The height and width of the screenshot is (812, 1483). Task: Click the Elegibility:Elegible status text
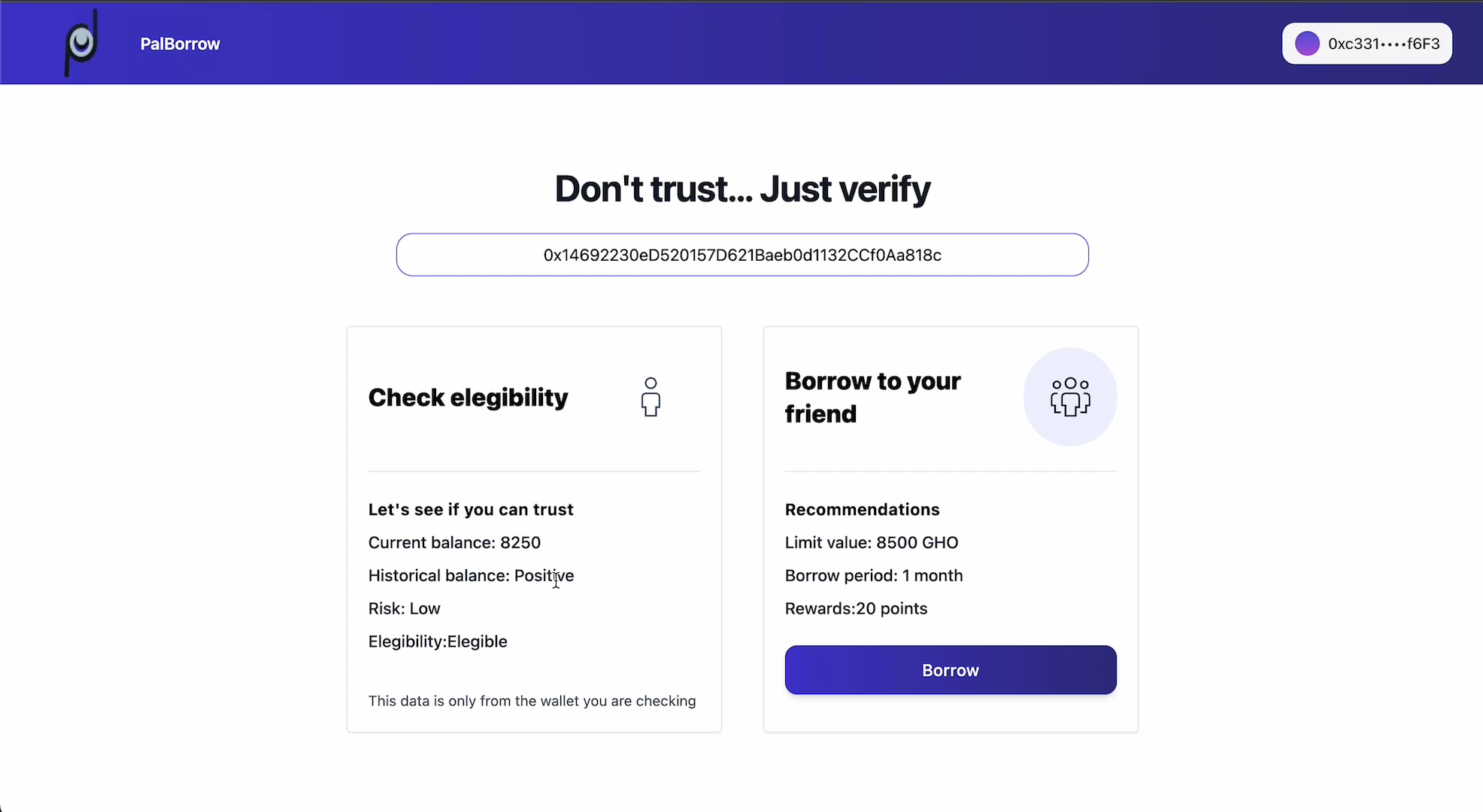[438, 642]
